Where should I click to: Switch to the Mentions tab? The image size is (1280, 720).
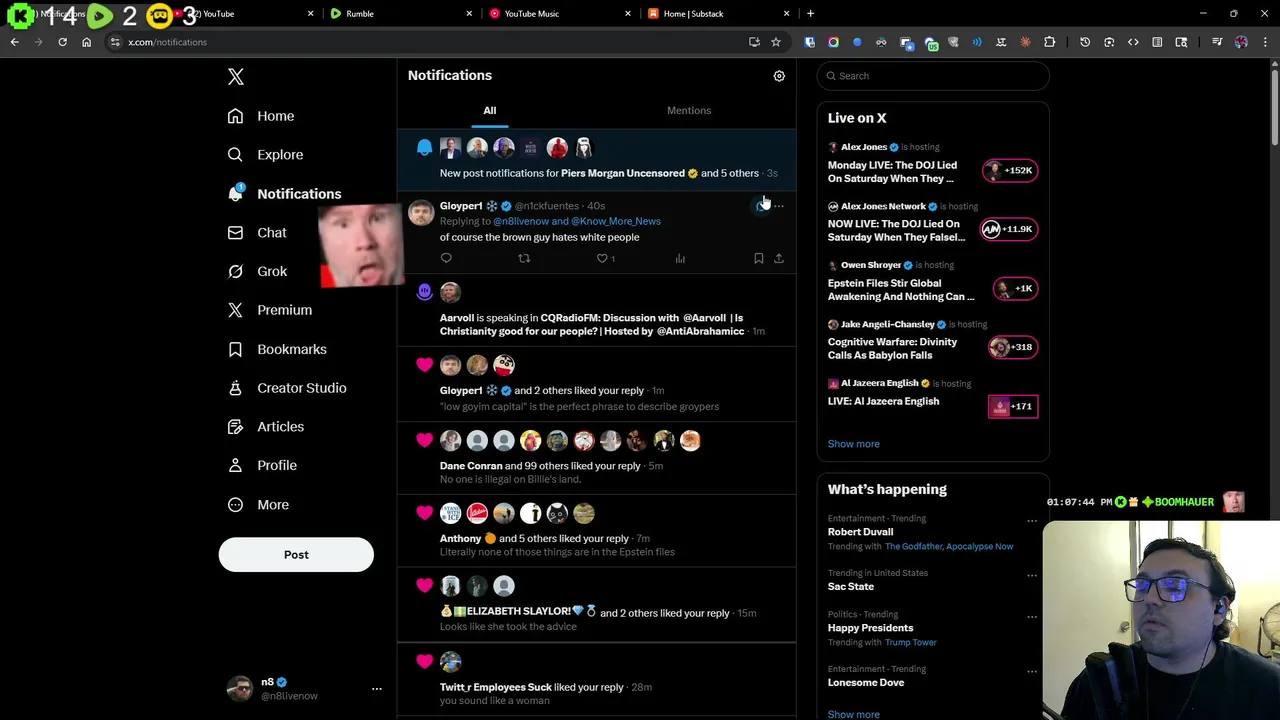click(689, 111)
